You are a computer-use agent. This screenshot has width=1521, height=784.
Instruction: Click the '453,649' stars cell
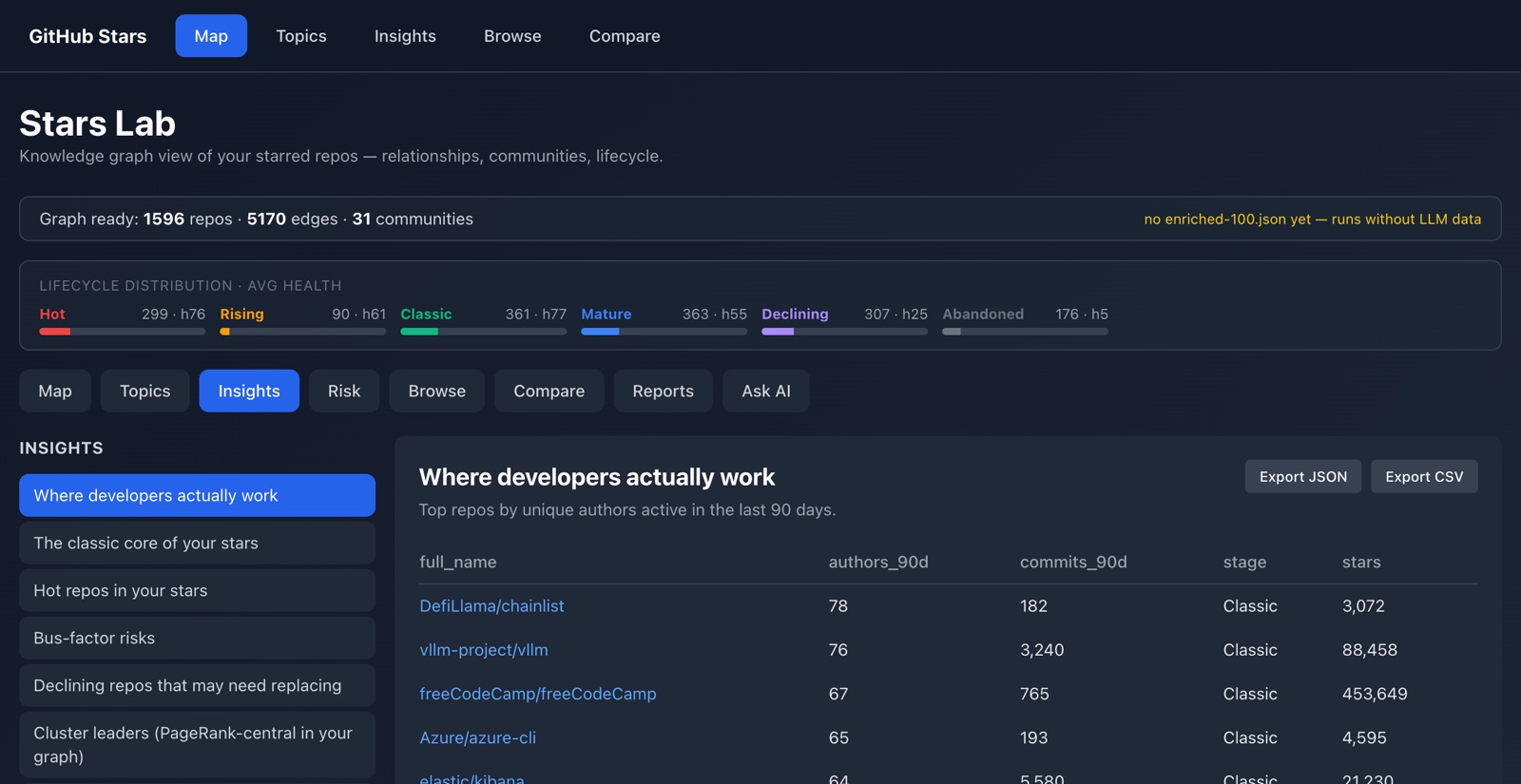coord(1375,694)
